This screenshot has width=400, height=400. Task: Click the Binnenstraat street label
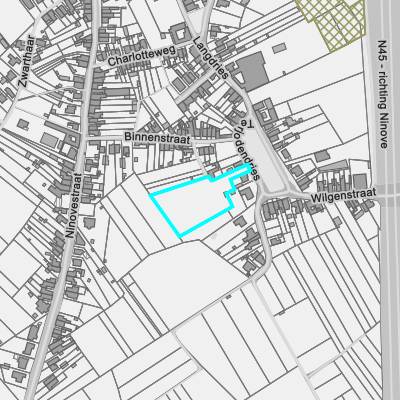(157, 138)
